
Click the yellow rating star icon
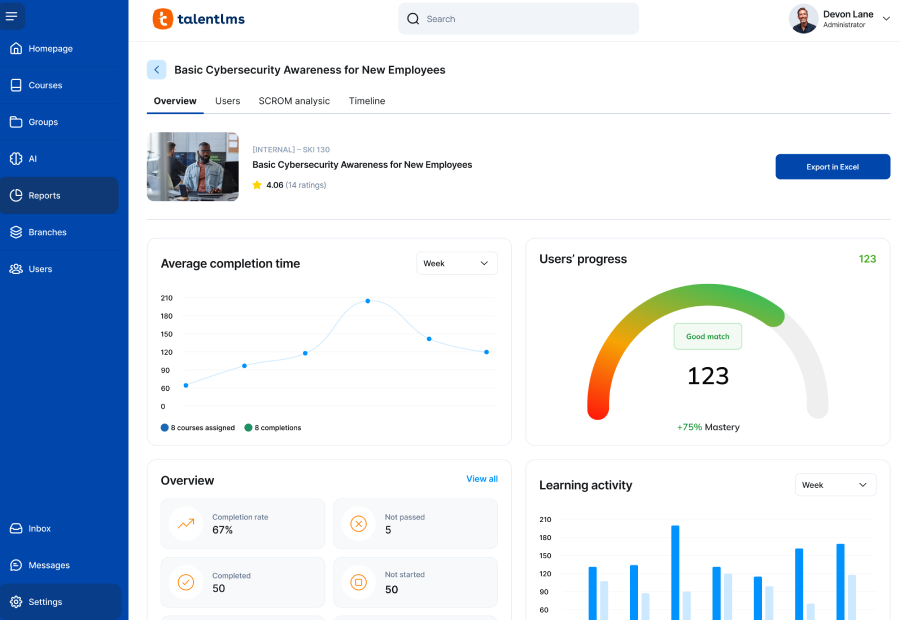click(x=257, y=185)
